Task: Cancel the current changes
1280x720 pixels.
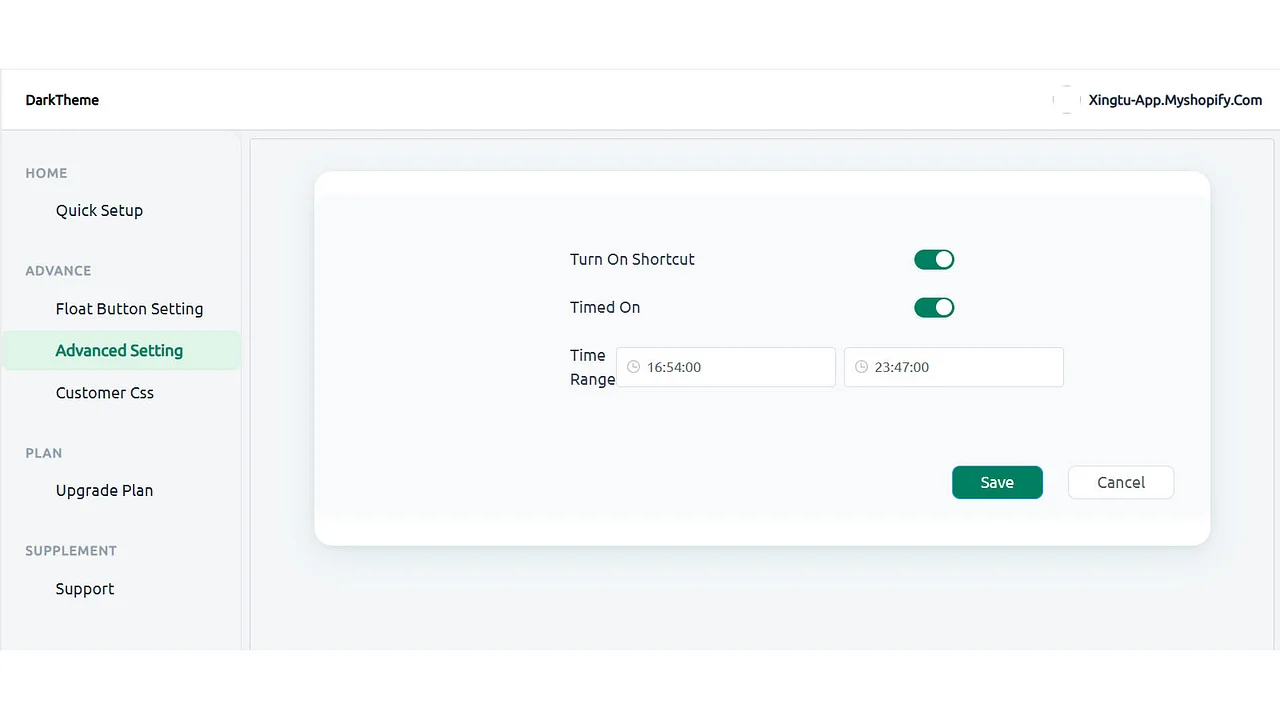Action: click(x=1120, y=482)
